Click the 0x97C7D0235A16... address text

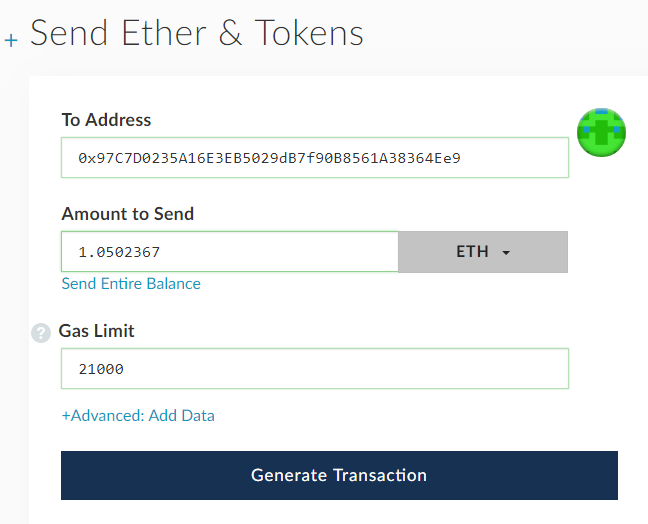coord(269,158)
